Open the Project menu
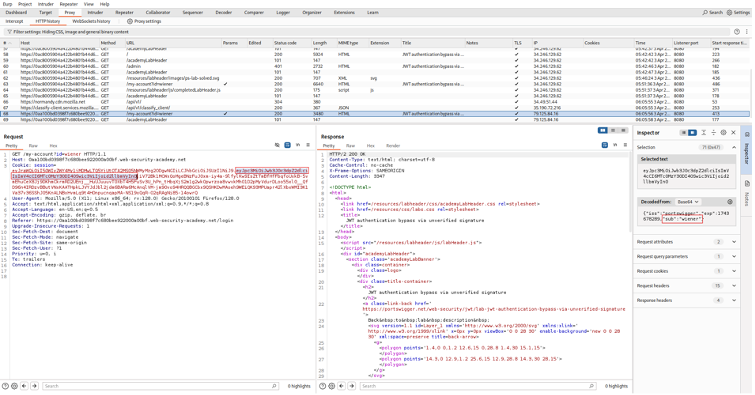This screenshot has height=395, width=755. point(25,4)
